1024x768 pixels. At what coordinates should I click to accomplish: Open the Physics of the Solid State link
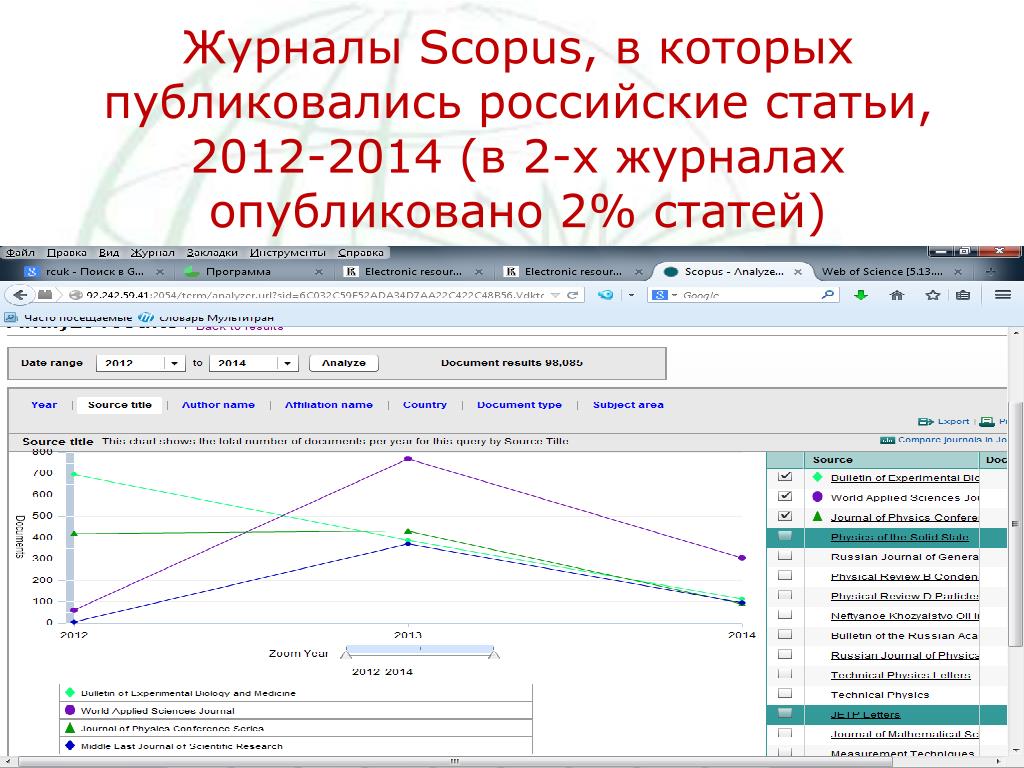pyautogui.click(x=899, y=537)
